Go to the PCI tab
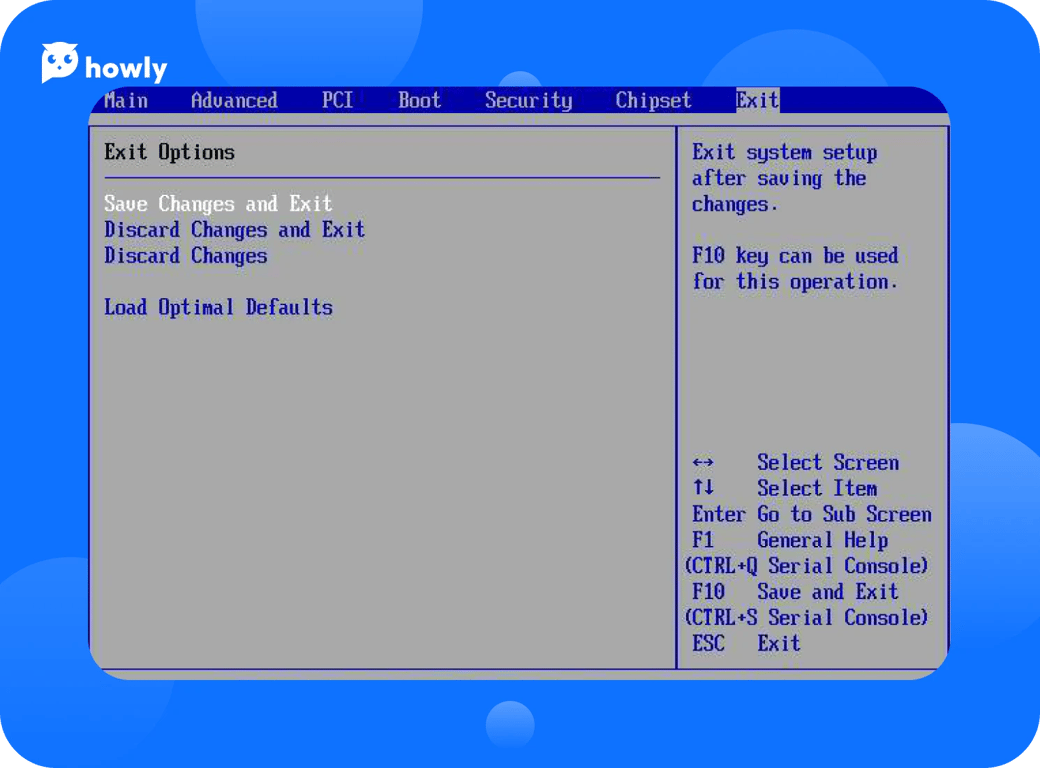 [337, 101]
